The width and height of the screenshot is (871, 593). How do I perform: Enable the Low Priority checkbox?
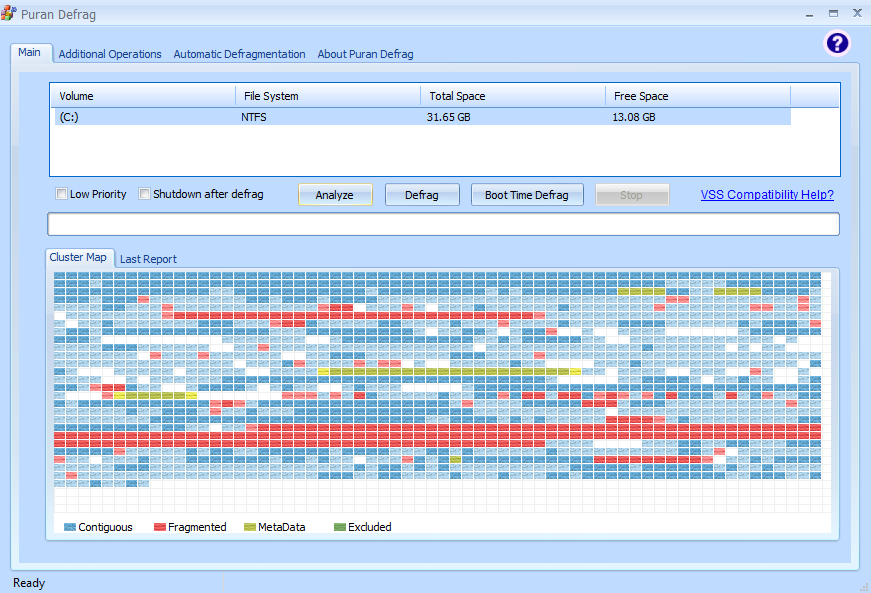click(x=62, y=194)
